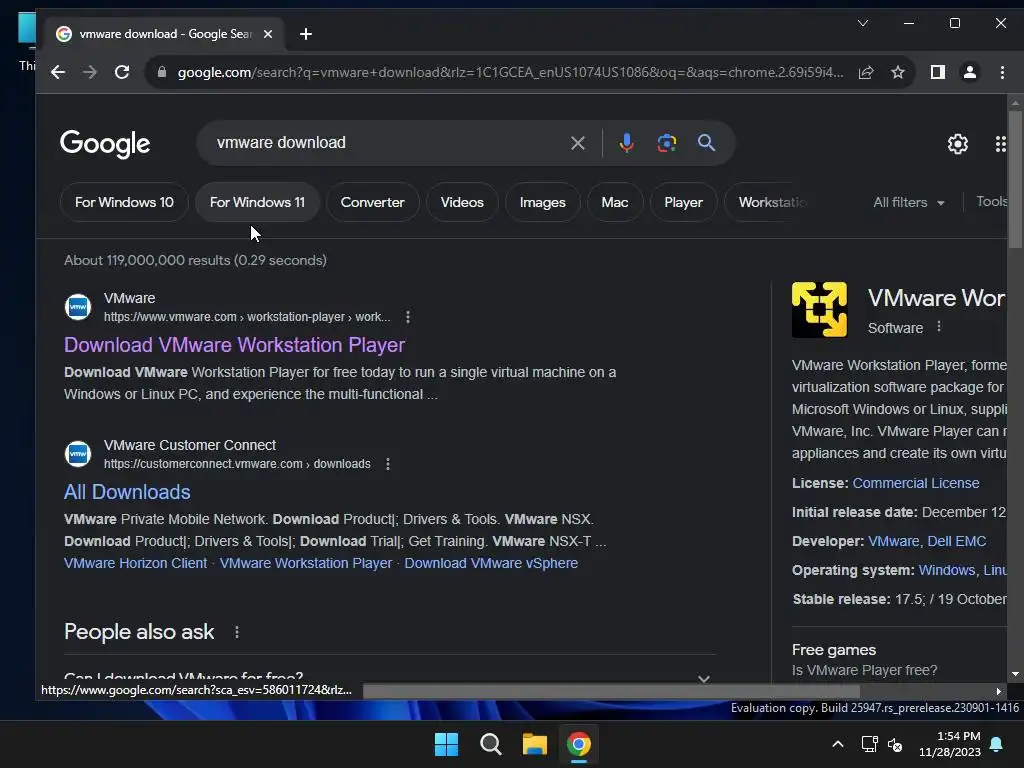This screenshot has width=1024, height=768.
Task: Click Chrome icon in taskbar
Action: (x=579, y=744)
